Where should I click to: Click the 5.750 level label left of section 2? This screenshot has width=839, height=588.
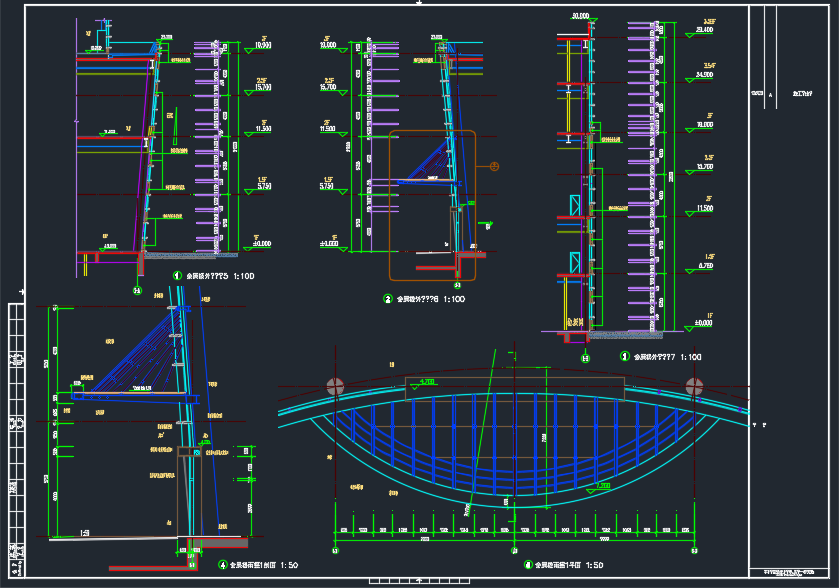click(x=326, y=187)
